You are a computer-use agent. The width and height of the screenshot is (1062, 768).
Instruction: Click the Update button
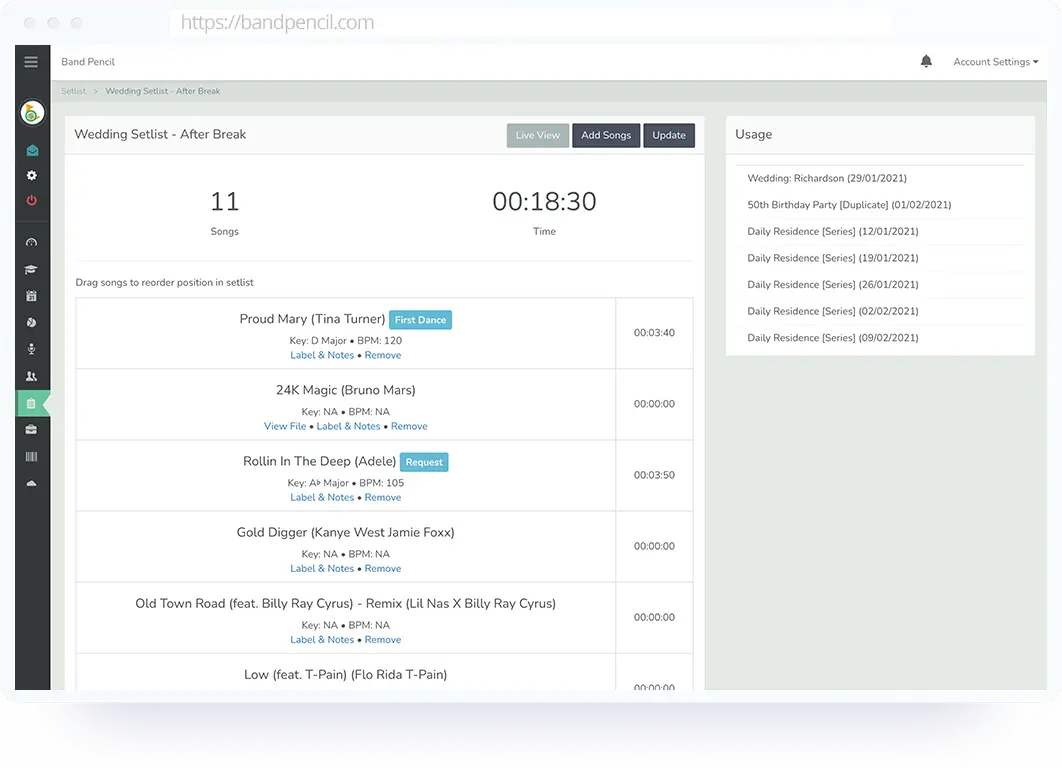669,135
